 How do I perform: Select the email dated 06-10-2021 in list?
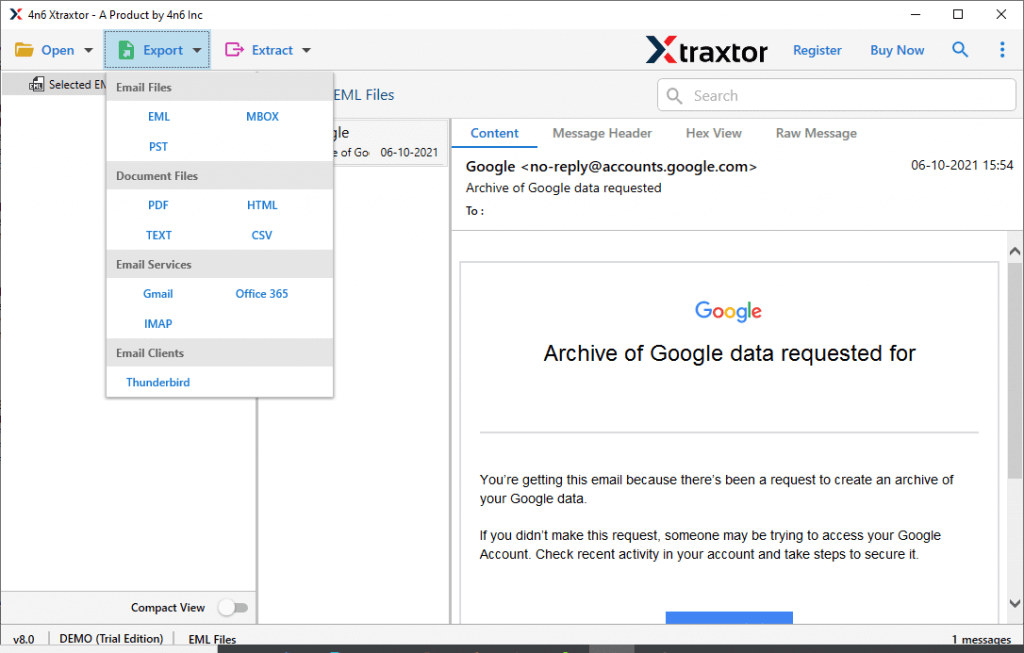(x=391, y=142)
